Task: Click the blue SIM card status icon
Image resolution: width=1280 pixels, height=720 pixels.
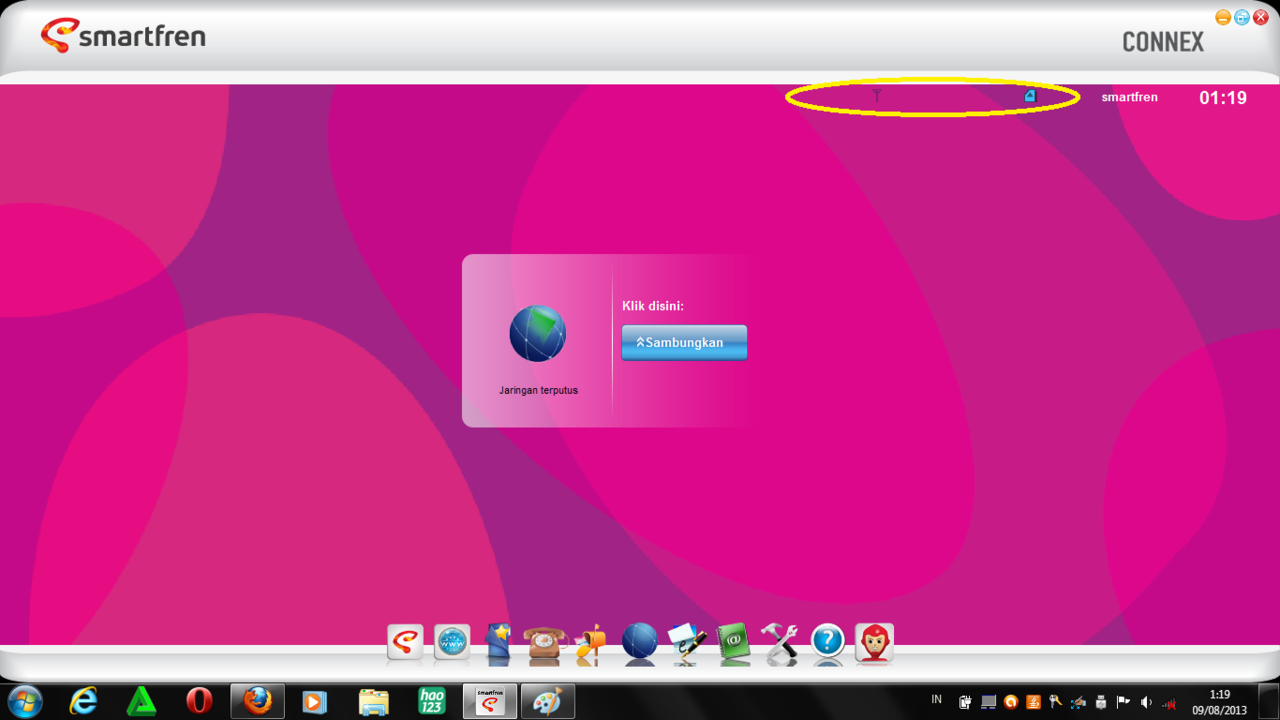Action: click(1030, 96)
